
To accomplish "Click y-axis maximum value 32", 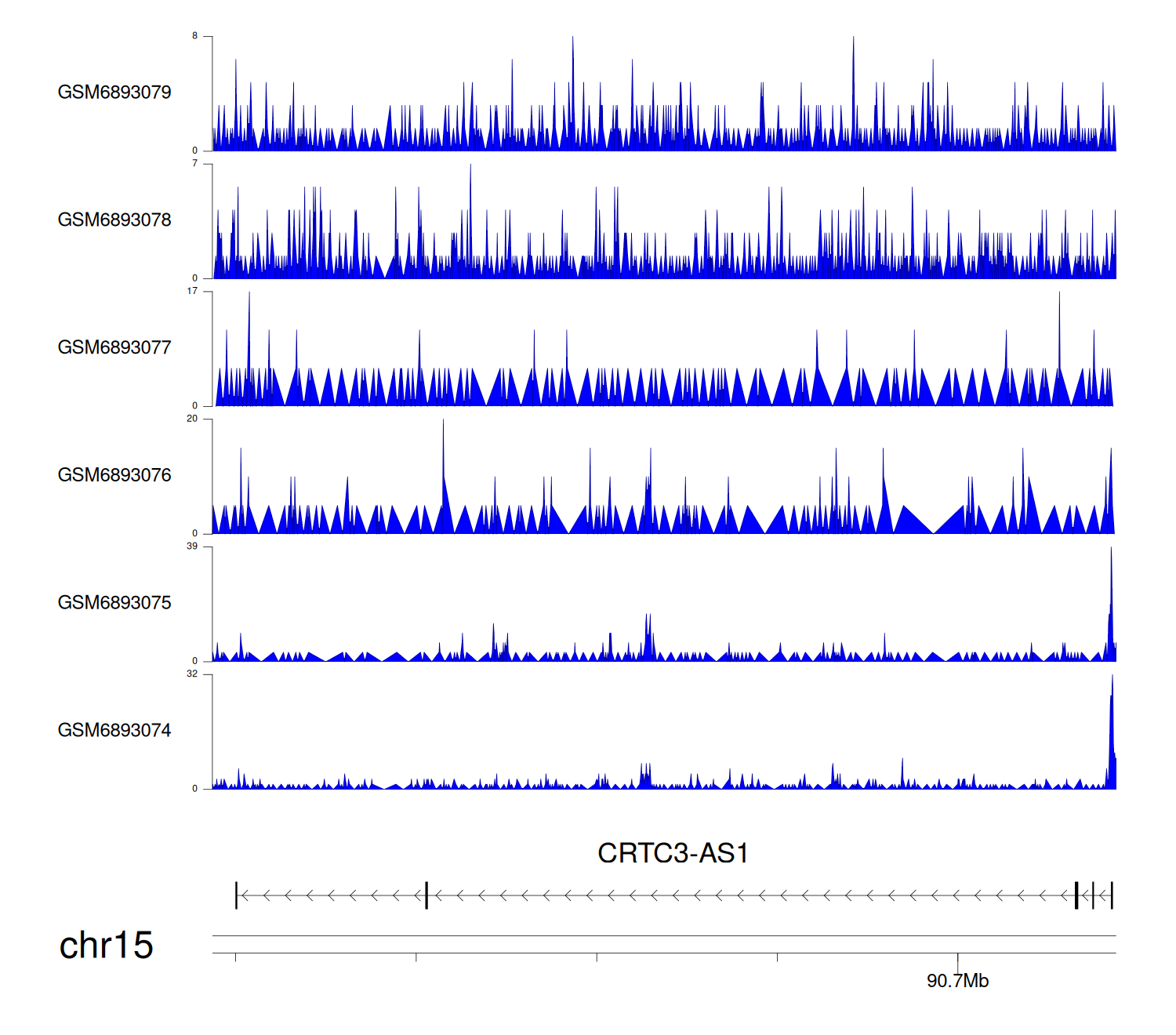I will [x=192, y=674].
